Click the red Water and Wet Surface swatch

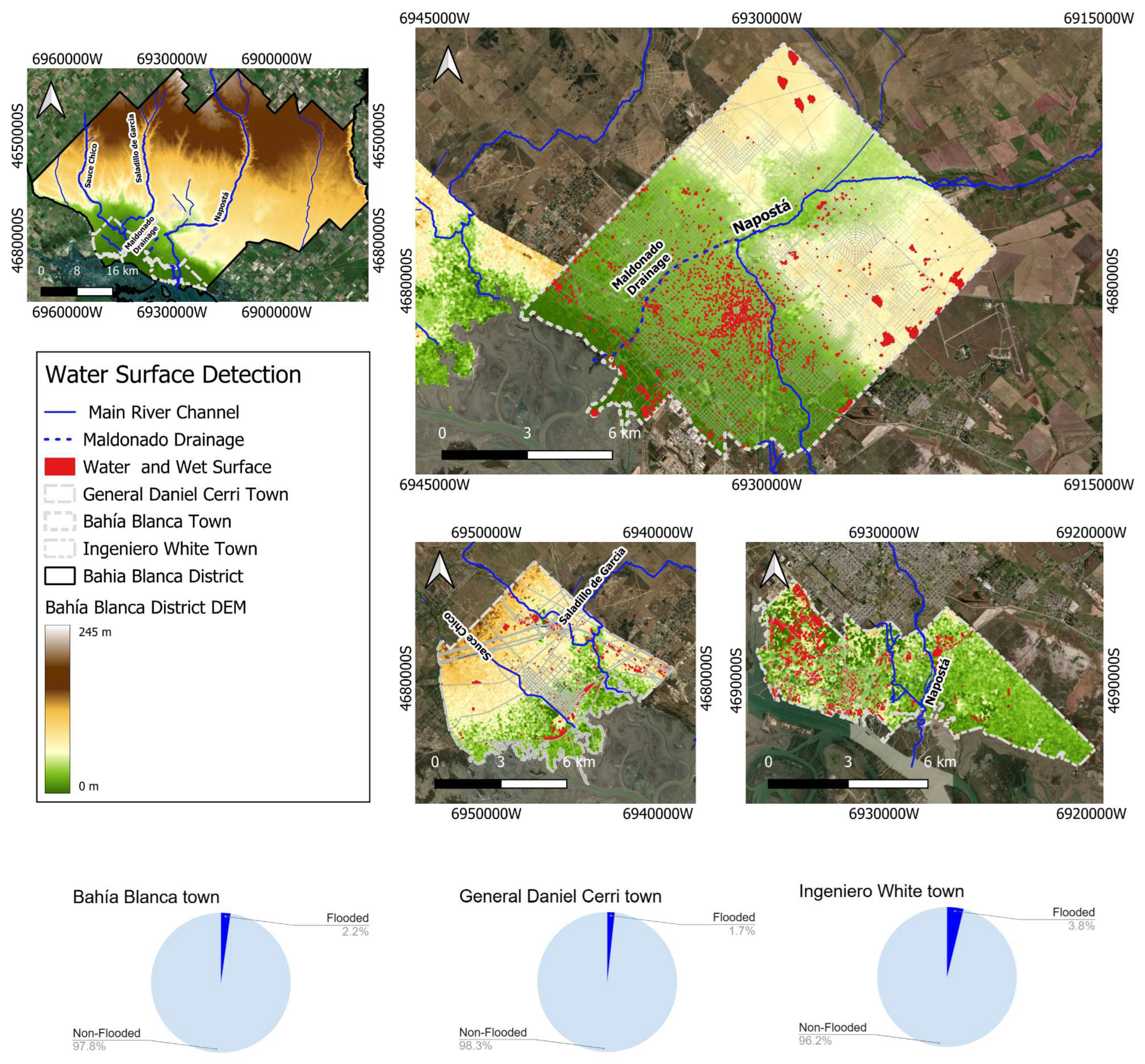pyautogui.click(x=60, y=467)
